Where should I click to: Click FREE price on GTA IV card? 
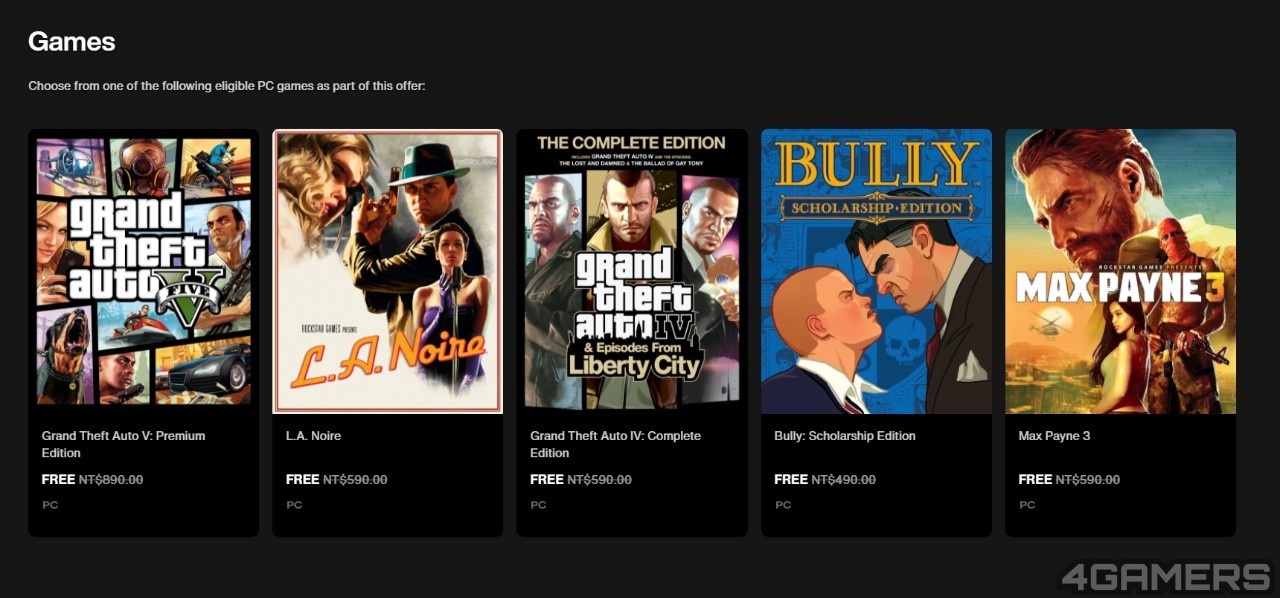point(547,480)
